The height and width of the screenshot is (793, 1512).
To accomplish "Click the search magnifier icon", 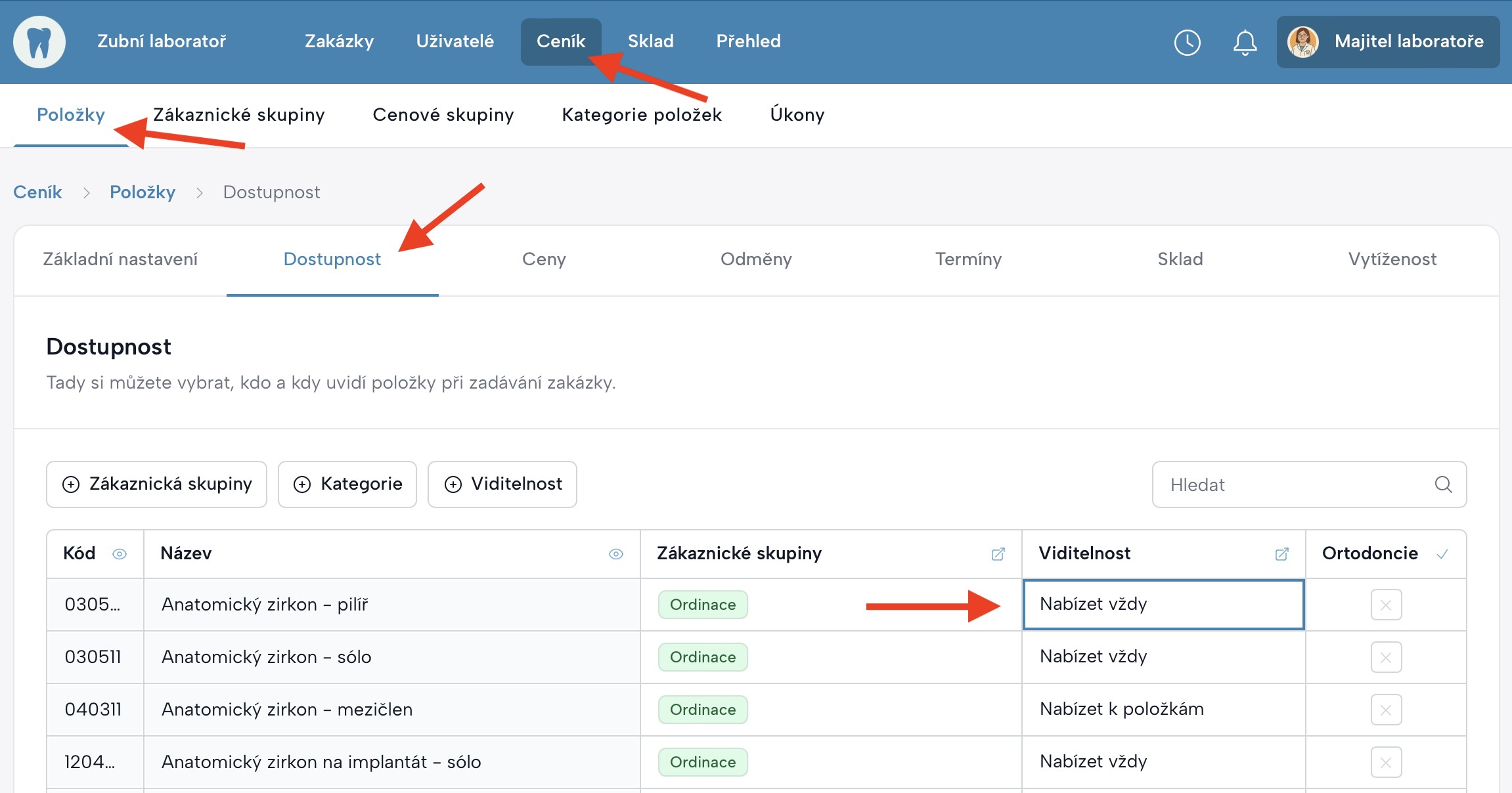I will (1443, 484).
